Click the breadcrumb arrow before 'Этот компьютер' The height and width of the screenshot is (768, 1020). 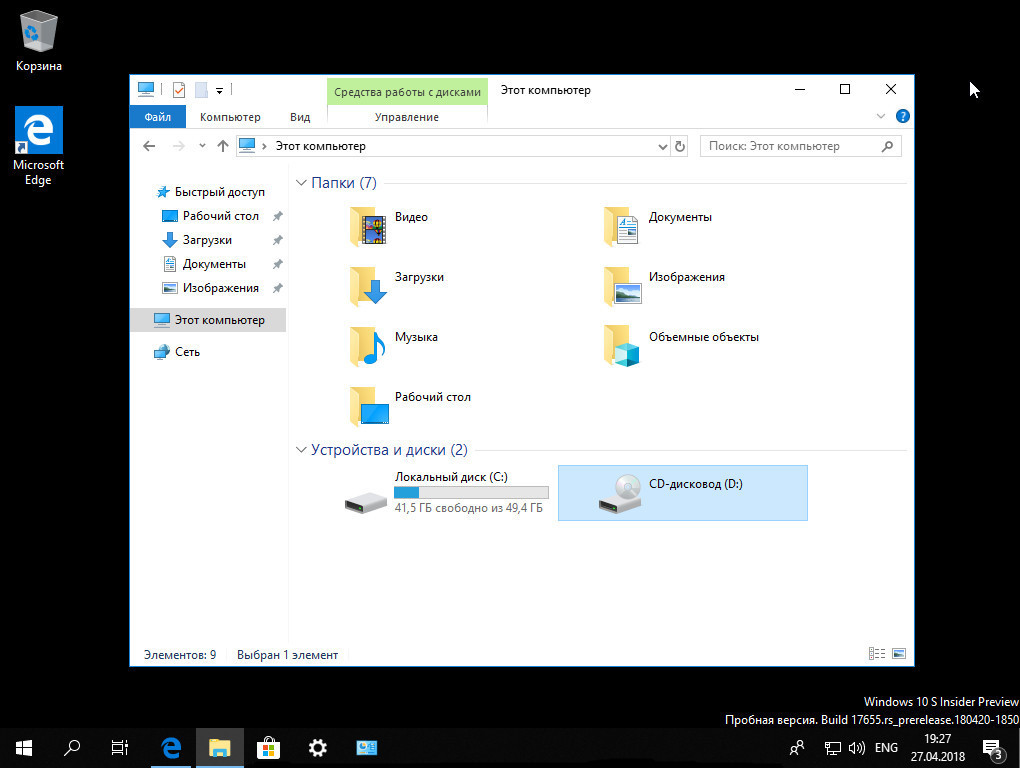(x=264, y=146)
